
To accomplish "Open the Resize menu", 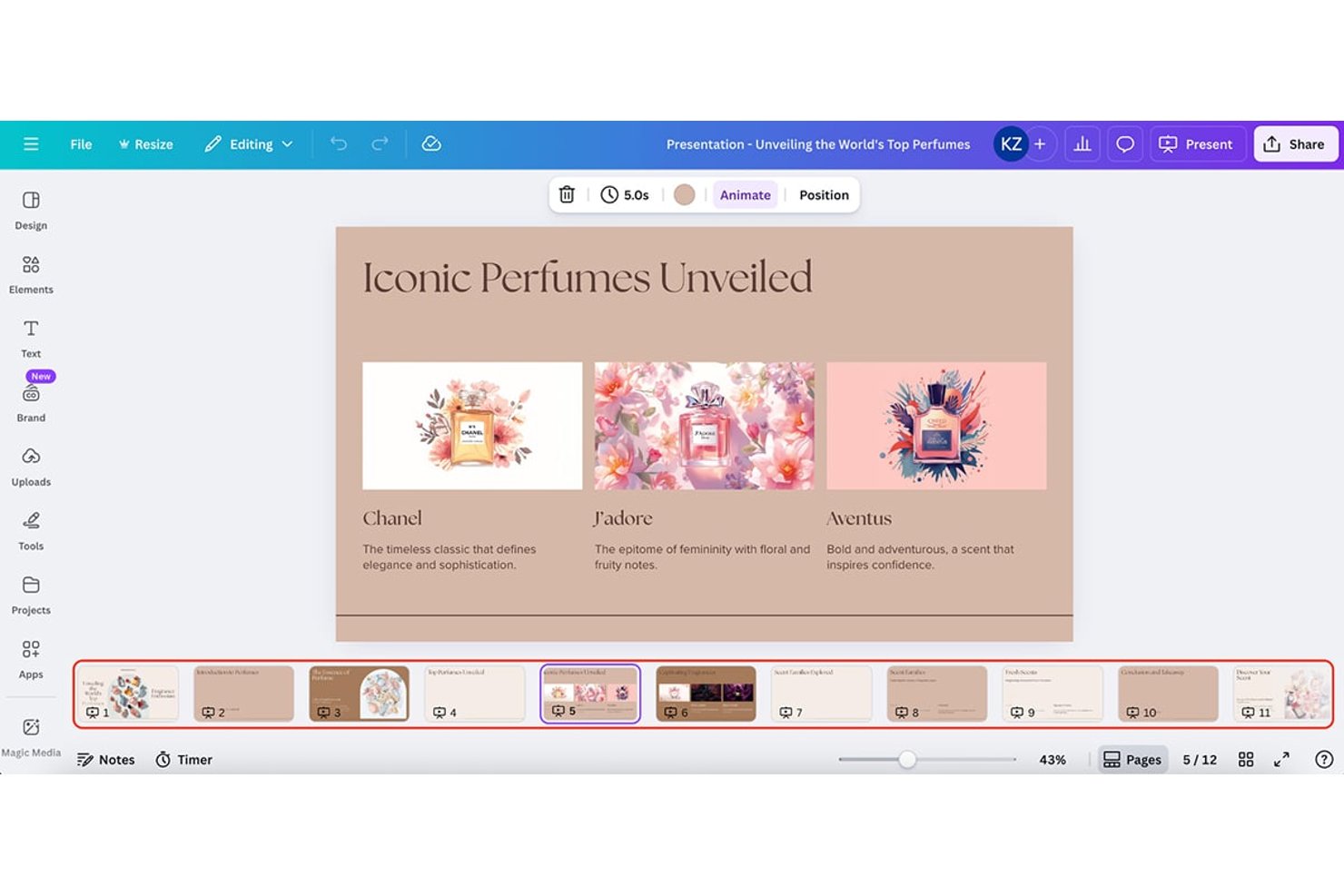I will [145, 144].
